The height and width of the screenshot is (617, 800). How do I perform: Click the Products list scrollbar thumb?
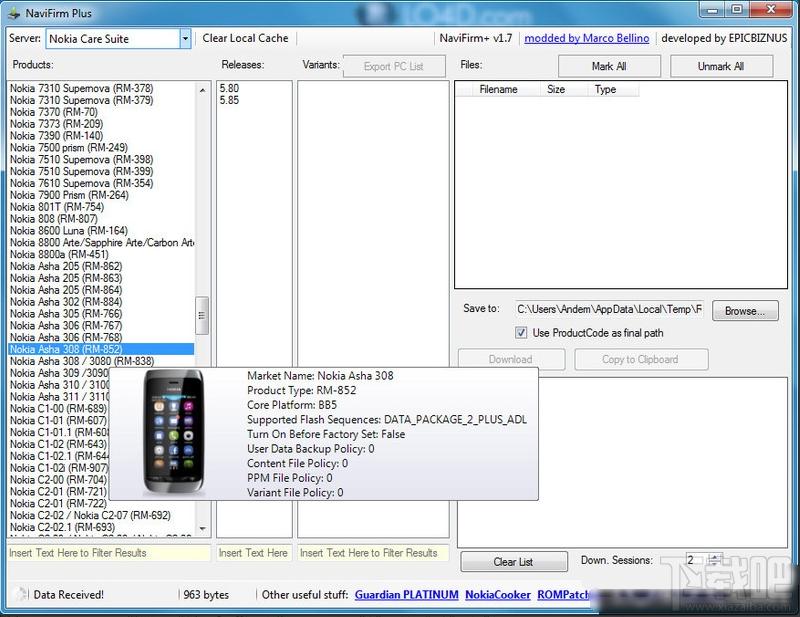(203, 315)
